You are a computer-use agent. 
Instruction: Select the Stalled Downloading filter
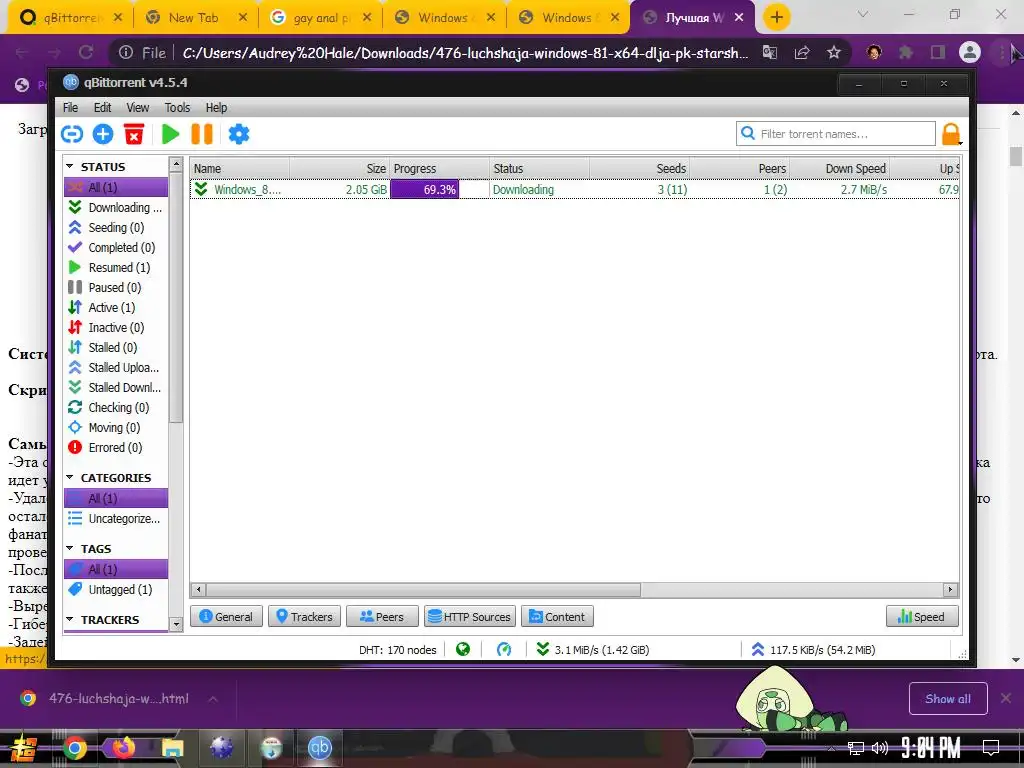[116, 387]
